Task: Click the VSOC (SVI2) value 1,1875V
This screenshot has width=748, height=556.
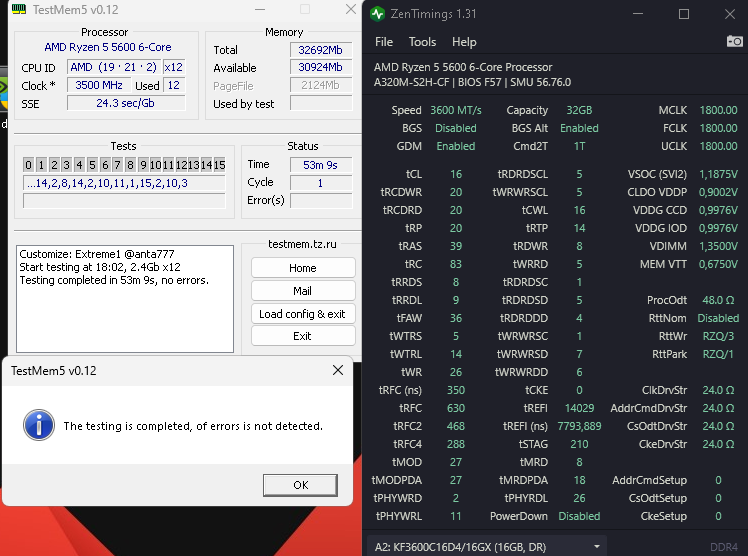Action: 718,174
